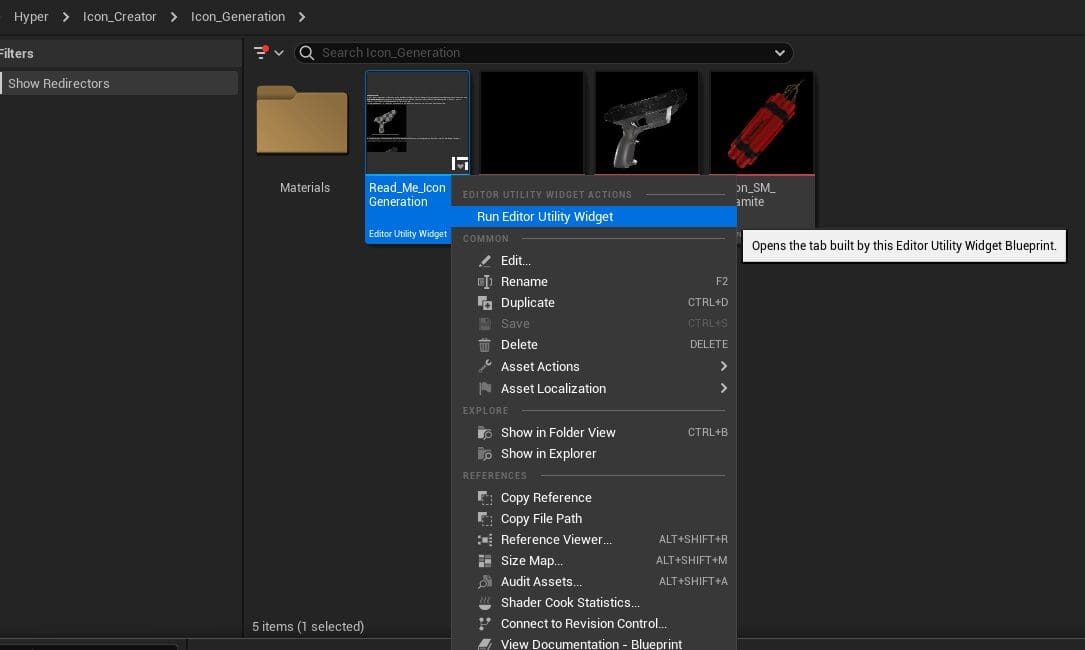Click the wrench icon for Asset Actions
Screen dimensions: 1085x650
click(x=485, y=367)
